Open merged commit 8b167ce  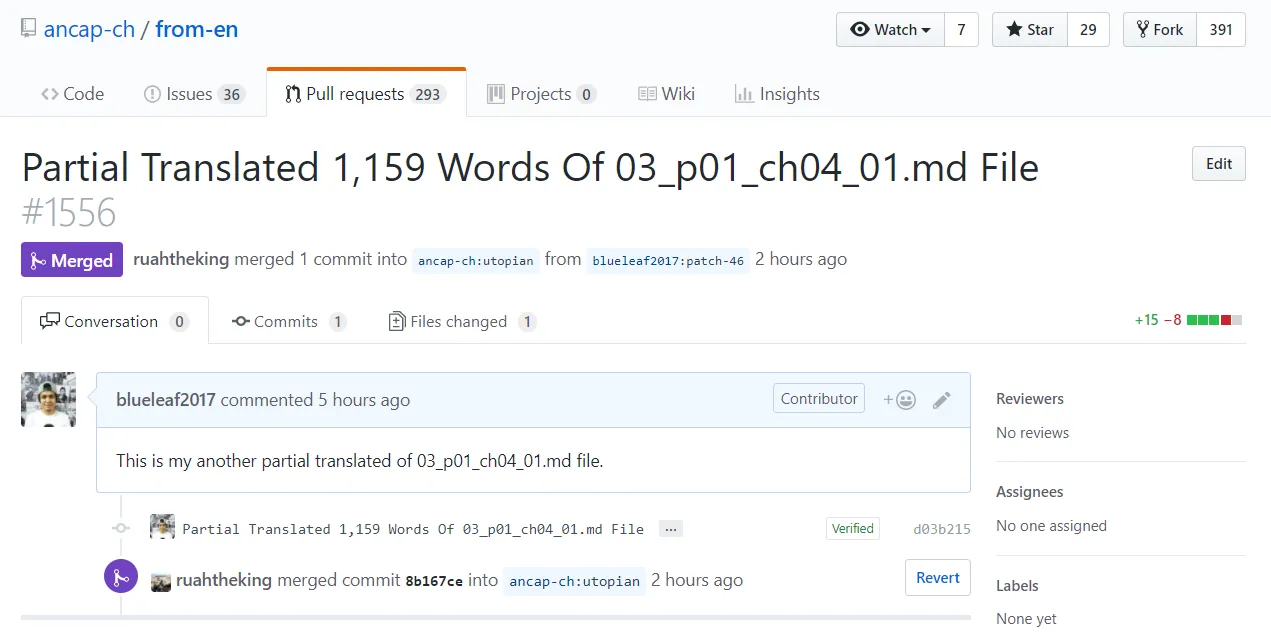point(434,581)
